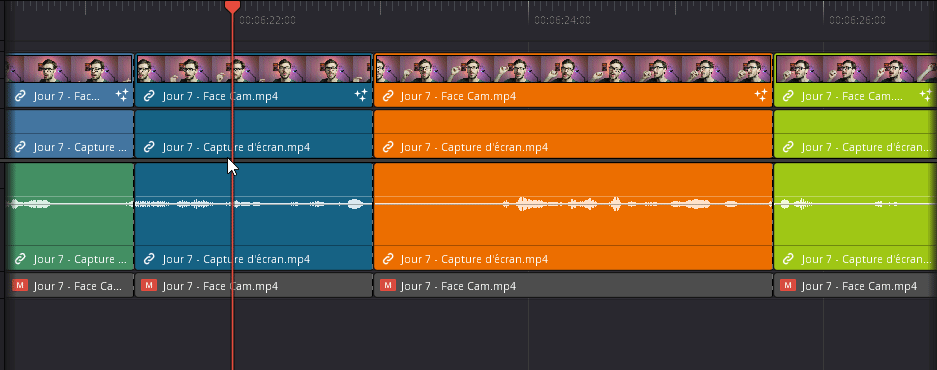Click "Jour 7 - Face Cam.mp4" label on grey clip under dark blue audio
The image size is (937, 370).
(x=220, y=286)
